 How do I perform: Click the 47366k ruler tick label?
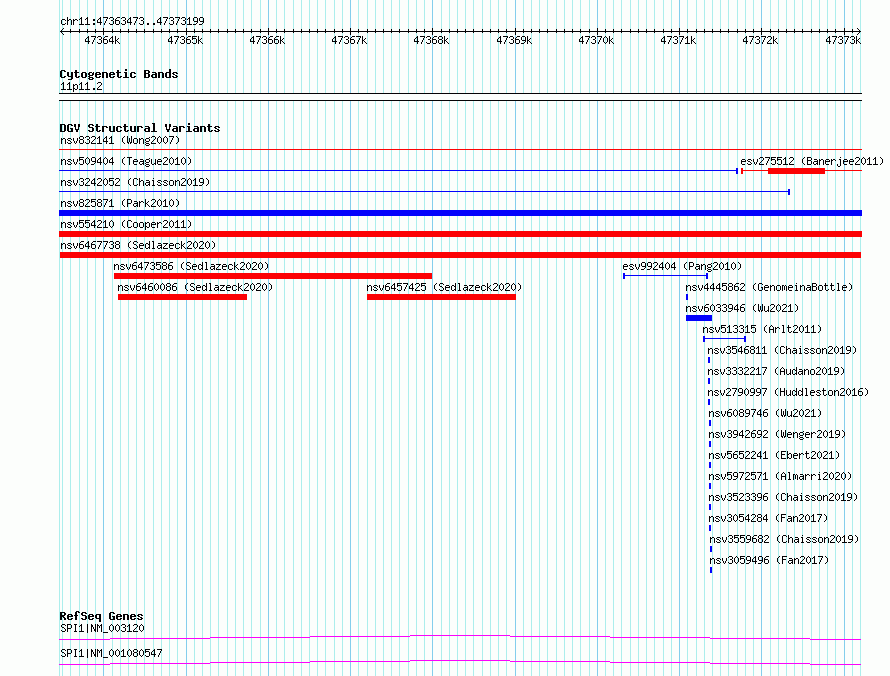pyautogui.click(x=267, y=40)
